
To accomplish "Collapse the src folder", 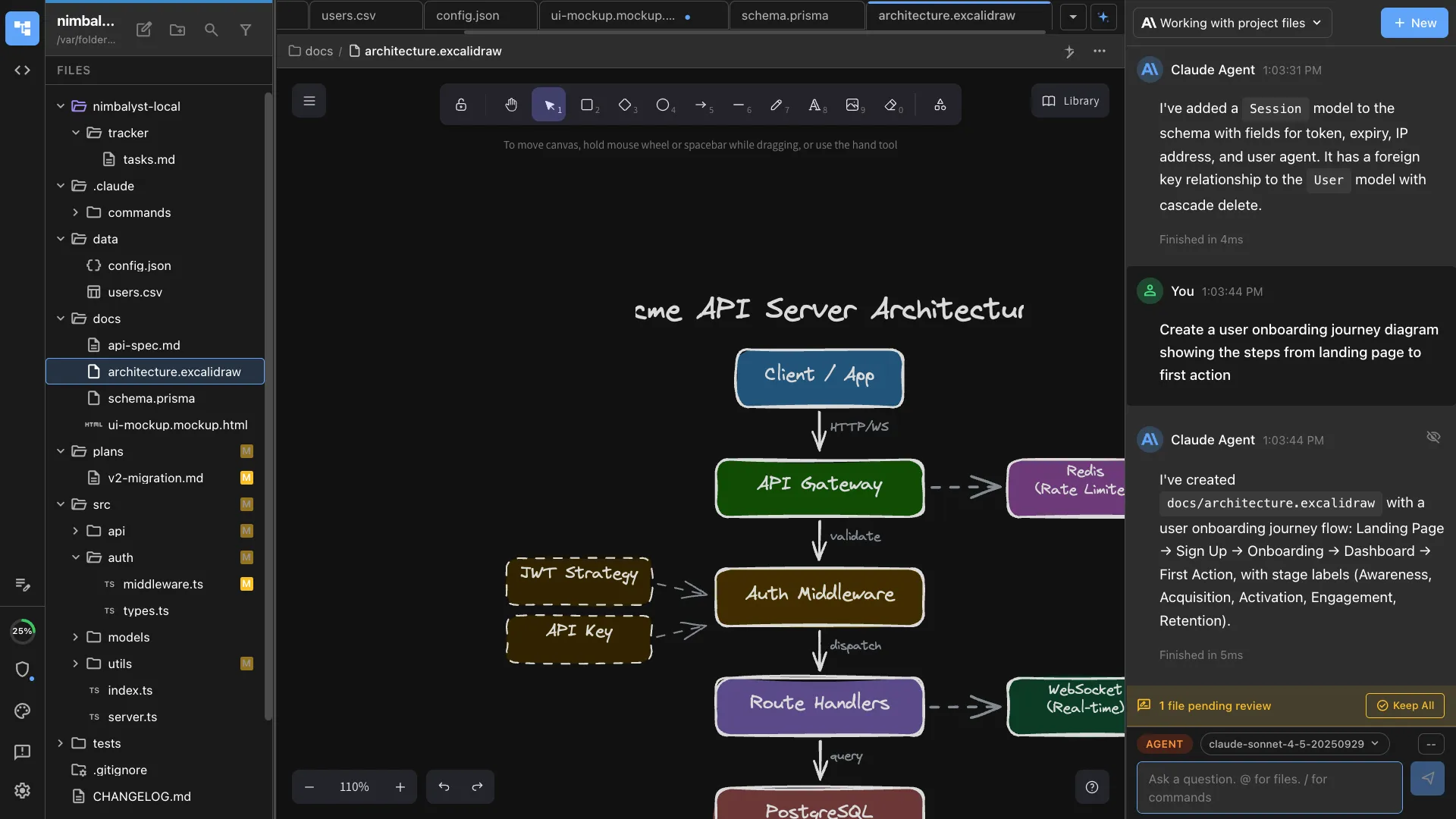I will click(x=61, y=504).
